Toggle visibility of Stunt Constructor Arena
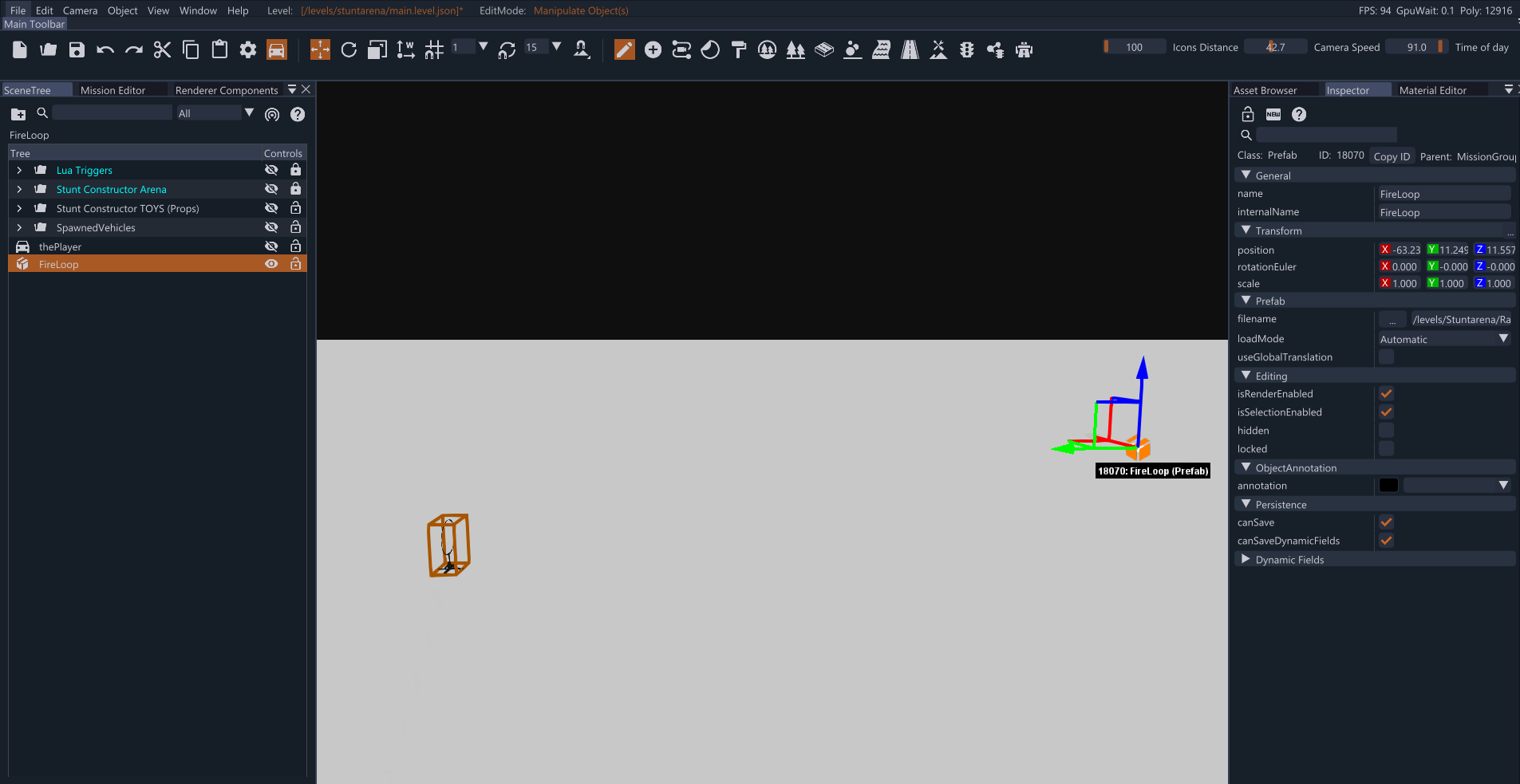This screenshot has height=784, width=1520. [271, 189]
